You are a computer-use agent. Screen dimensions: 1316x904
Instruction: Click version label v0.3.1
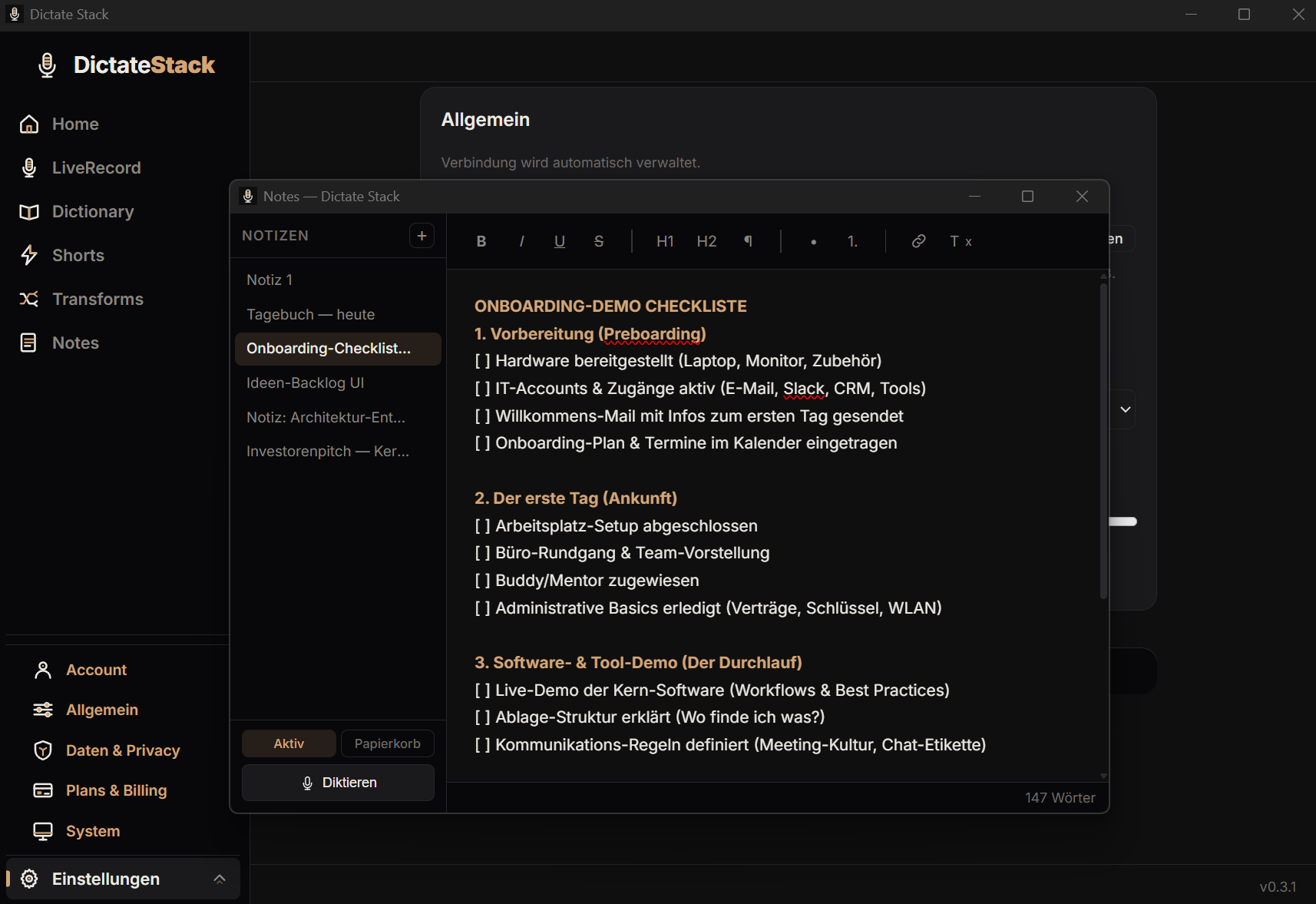1278,887
